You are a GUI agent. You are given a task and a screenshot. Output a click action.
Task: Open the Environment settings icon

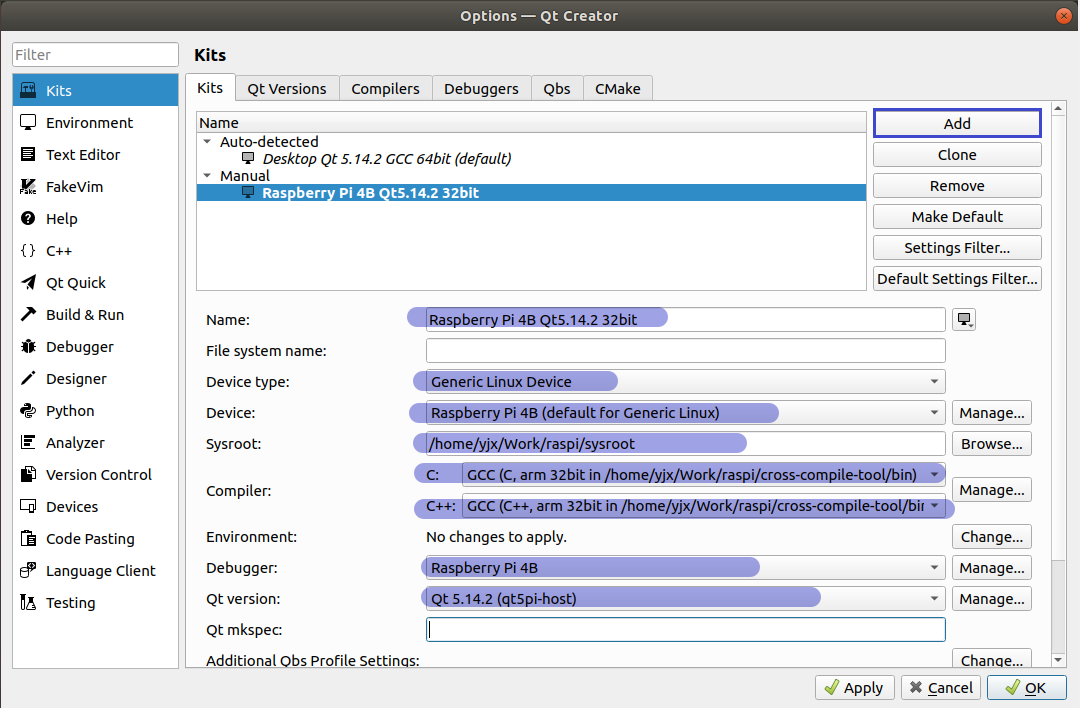(28, 123)
